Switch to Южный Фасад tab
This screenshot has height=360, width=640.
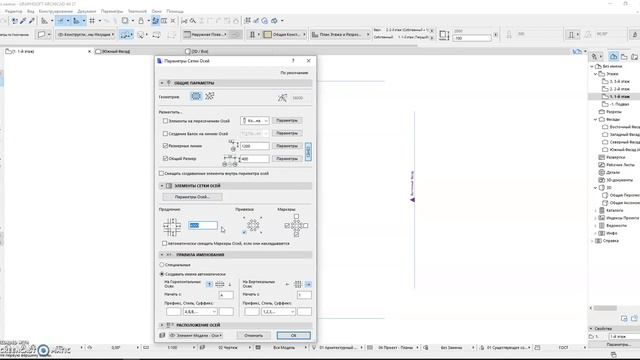(116, 51)
